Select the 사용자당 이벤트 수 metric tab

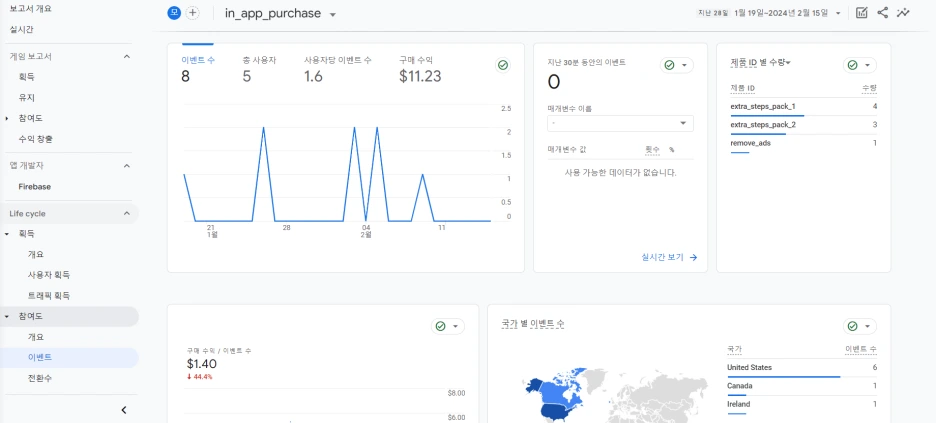coord(338,68)
